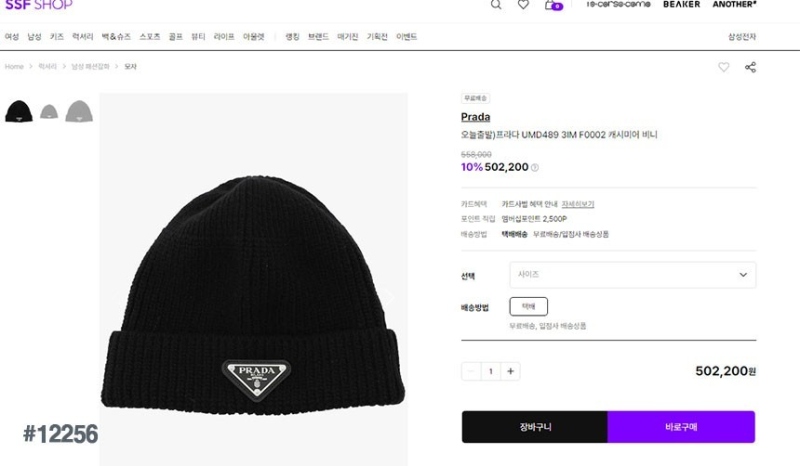The image size is (800, 466).
Task: Open the 럭셔리 category menu
Action: [x=82, y=37]
